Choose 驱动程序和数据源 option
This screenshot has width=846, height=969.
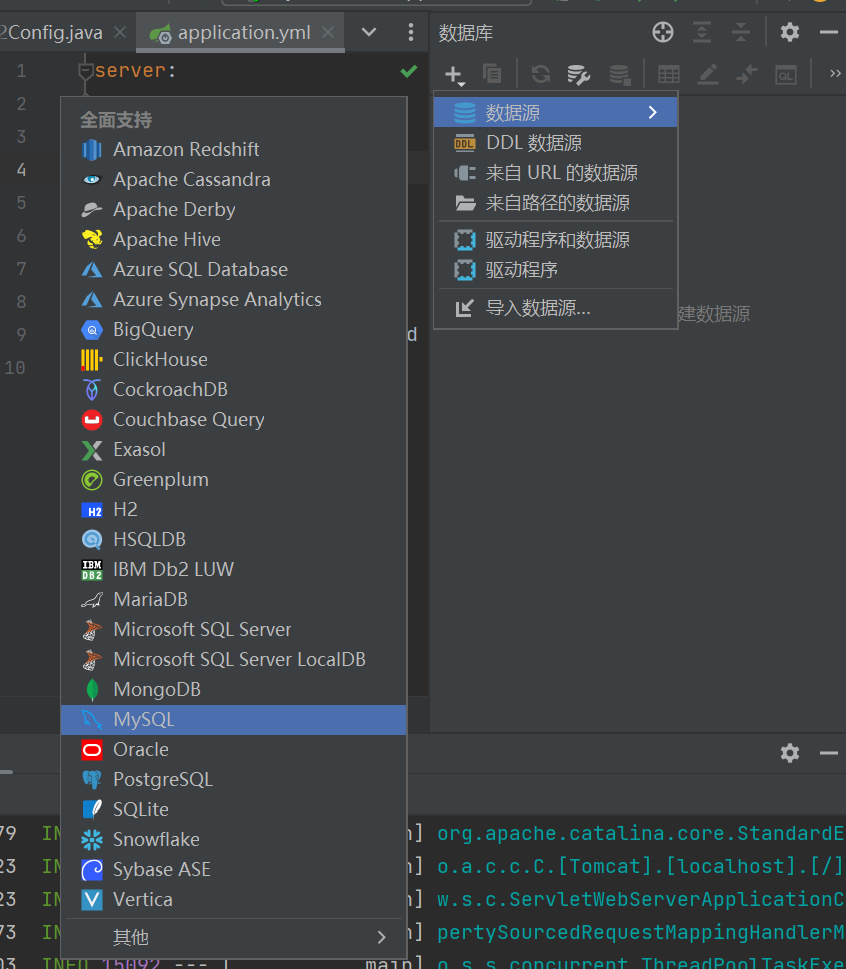point(556,240)
